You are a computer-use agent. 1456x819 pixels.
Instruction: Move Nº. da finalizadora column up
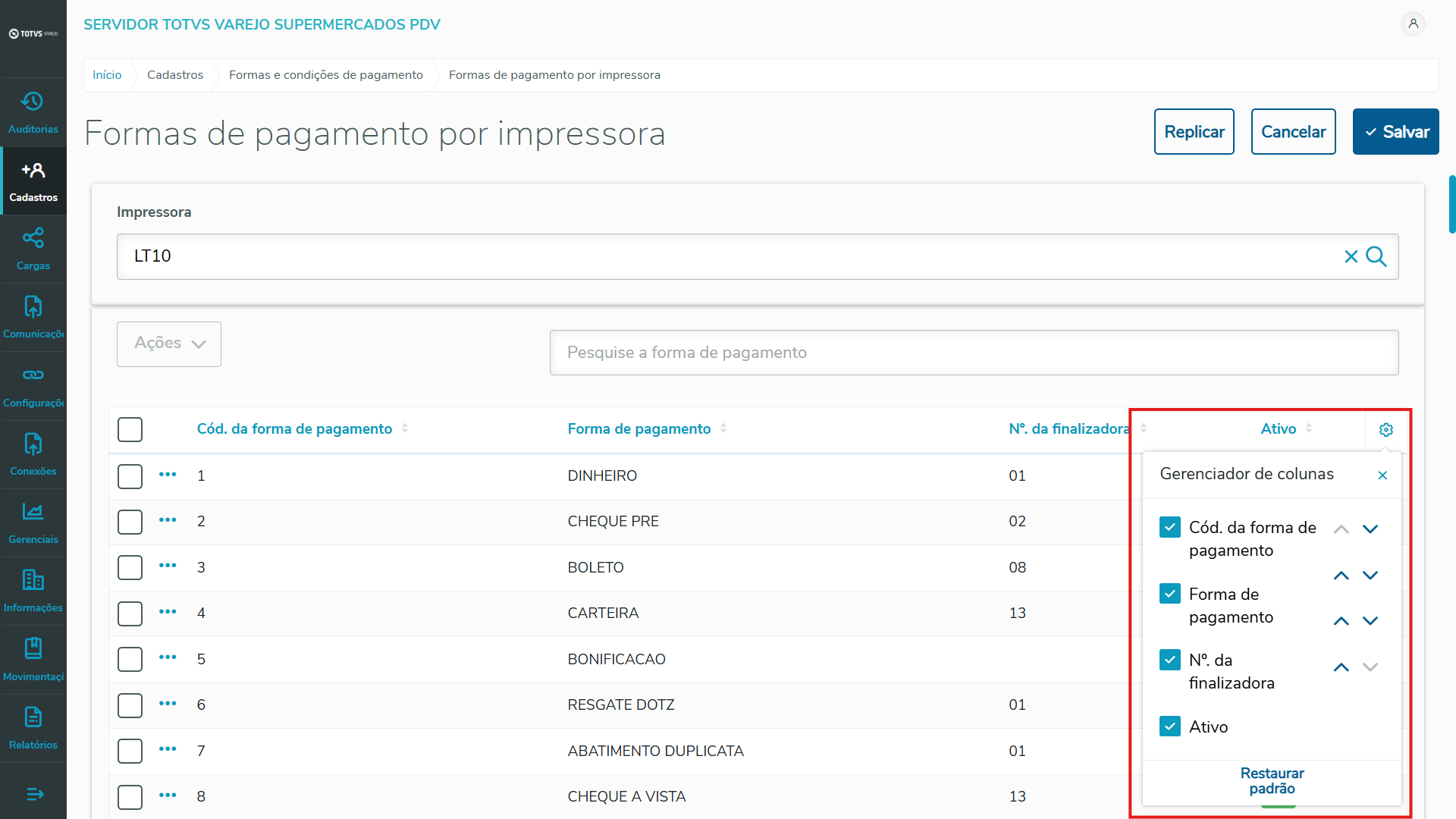click(x=1341, y=667)
